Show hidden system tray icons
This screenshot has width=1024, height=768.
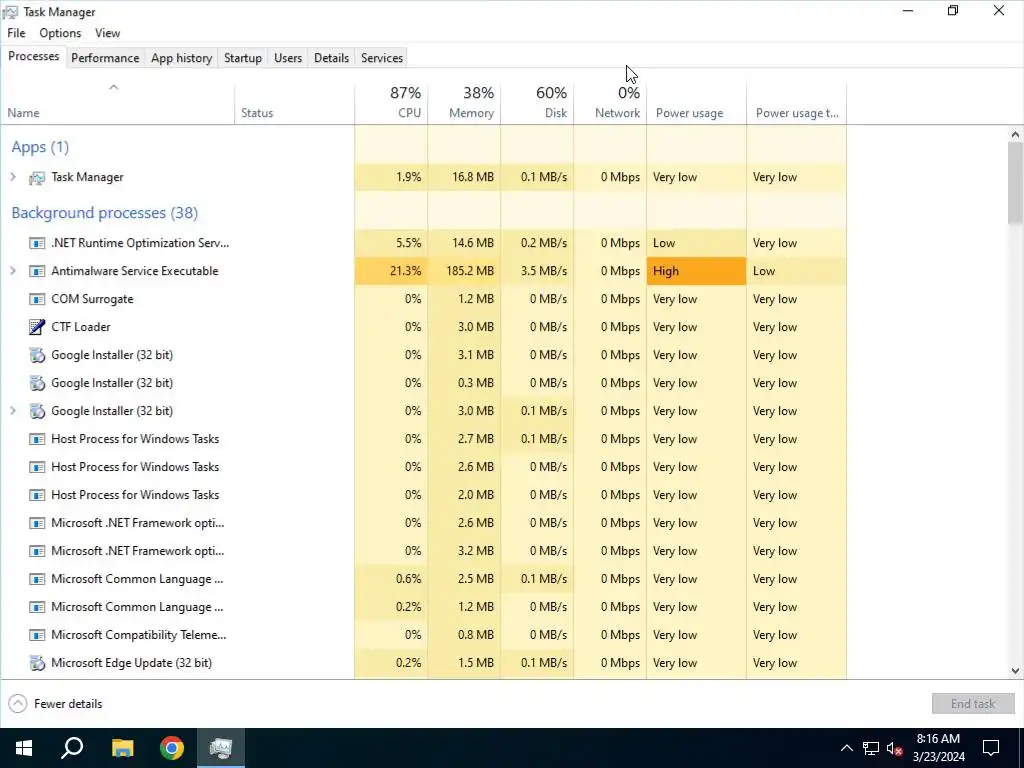coord(846,748)
